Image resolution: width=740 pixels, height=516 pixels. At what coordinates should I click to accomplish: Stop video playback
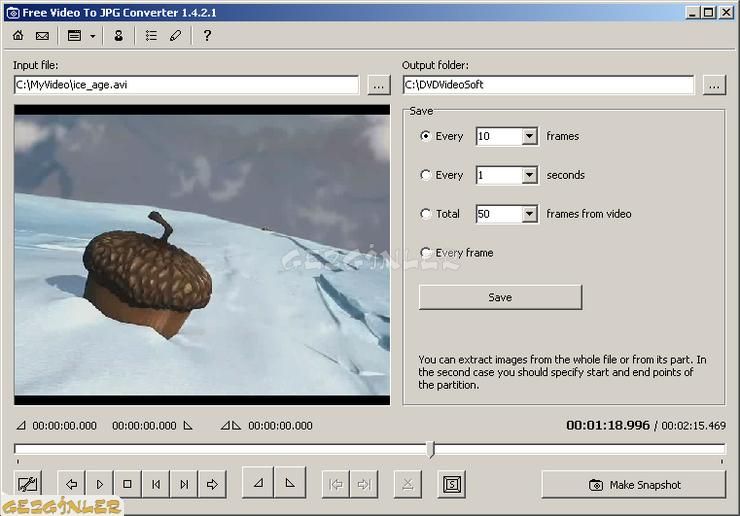127,484
